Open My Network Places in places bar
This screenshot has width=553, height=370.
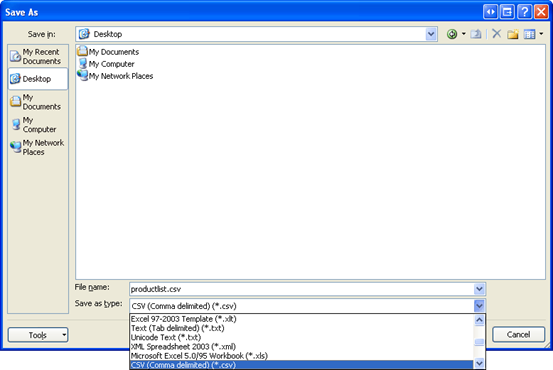(x=38, y=147)
